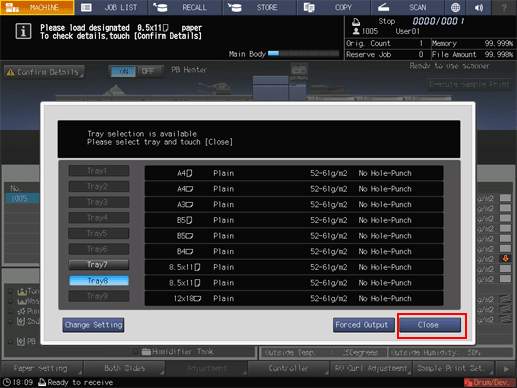Image resolution: width=517 pixels, height=388 pixels.
Task: Select highlighted Tray8 button
Action: pos(99,281)
